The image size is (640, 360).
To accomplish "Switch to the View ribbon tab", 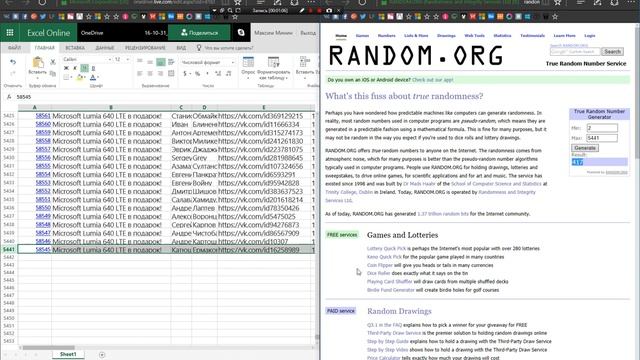I will tap(181, 48).
